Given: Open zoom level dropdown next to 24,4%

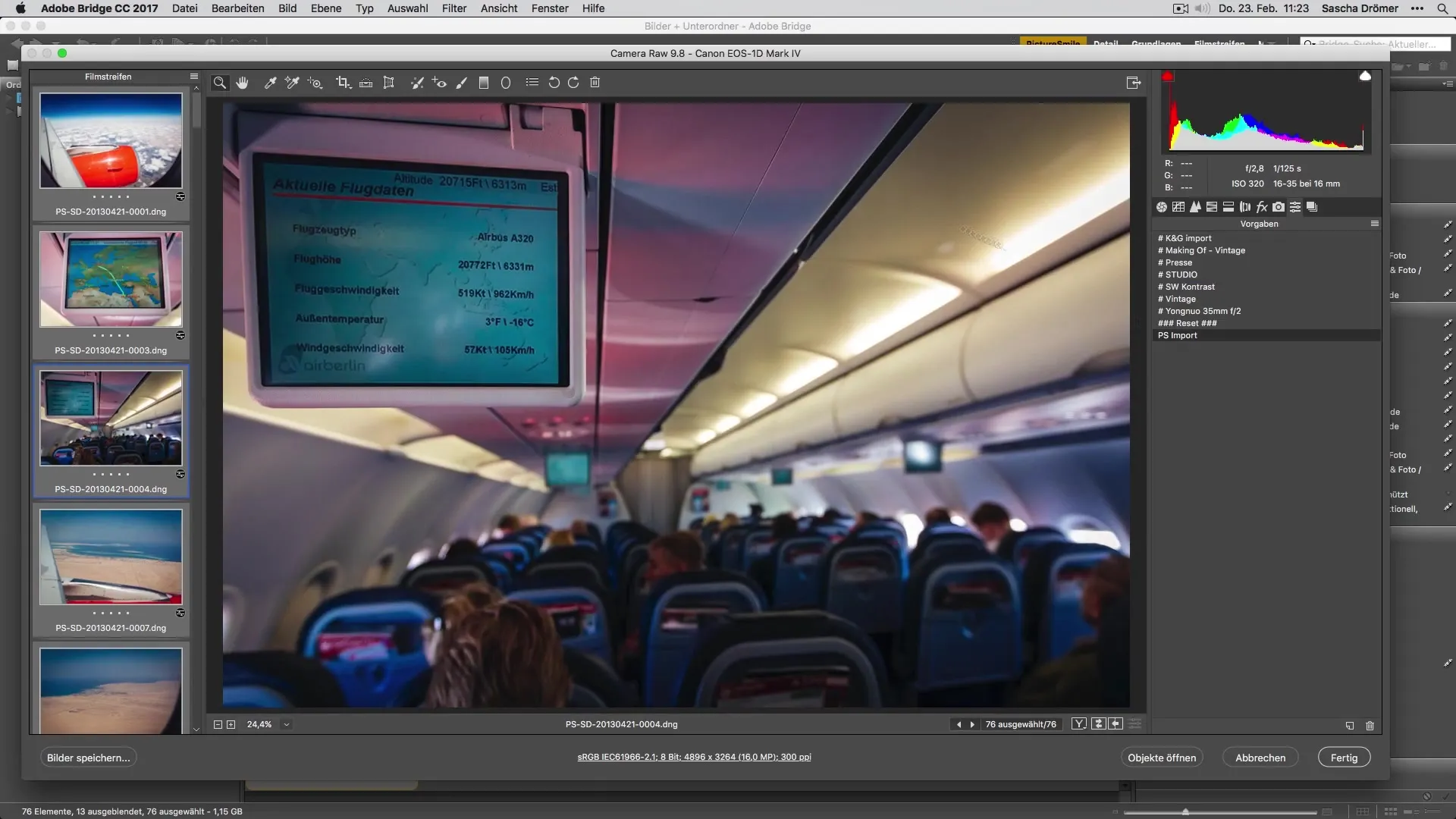Looking at the screenshot, I should coord(287,724).
